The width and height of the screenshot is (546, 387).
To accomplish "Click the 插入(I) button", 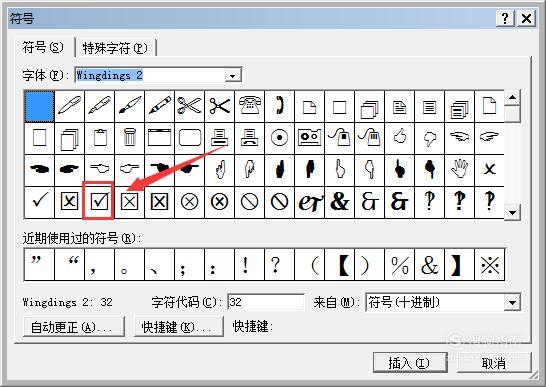I will [x=410, y=363].
